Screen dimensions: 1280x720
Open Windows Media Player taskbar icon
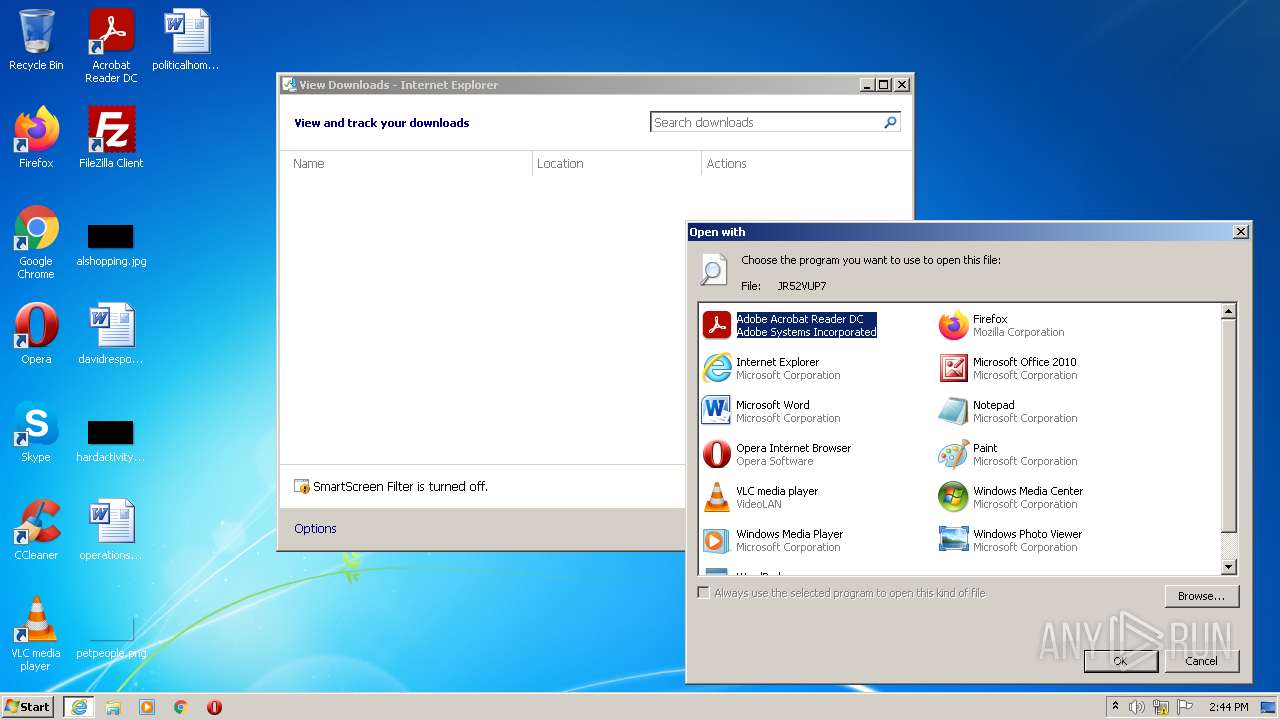click(147, 707)
